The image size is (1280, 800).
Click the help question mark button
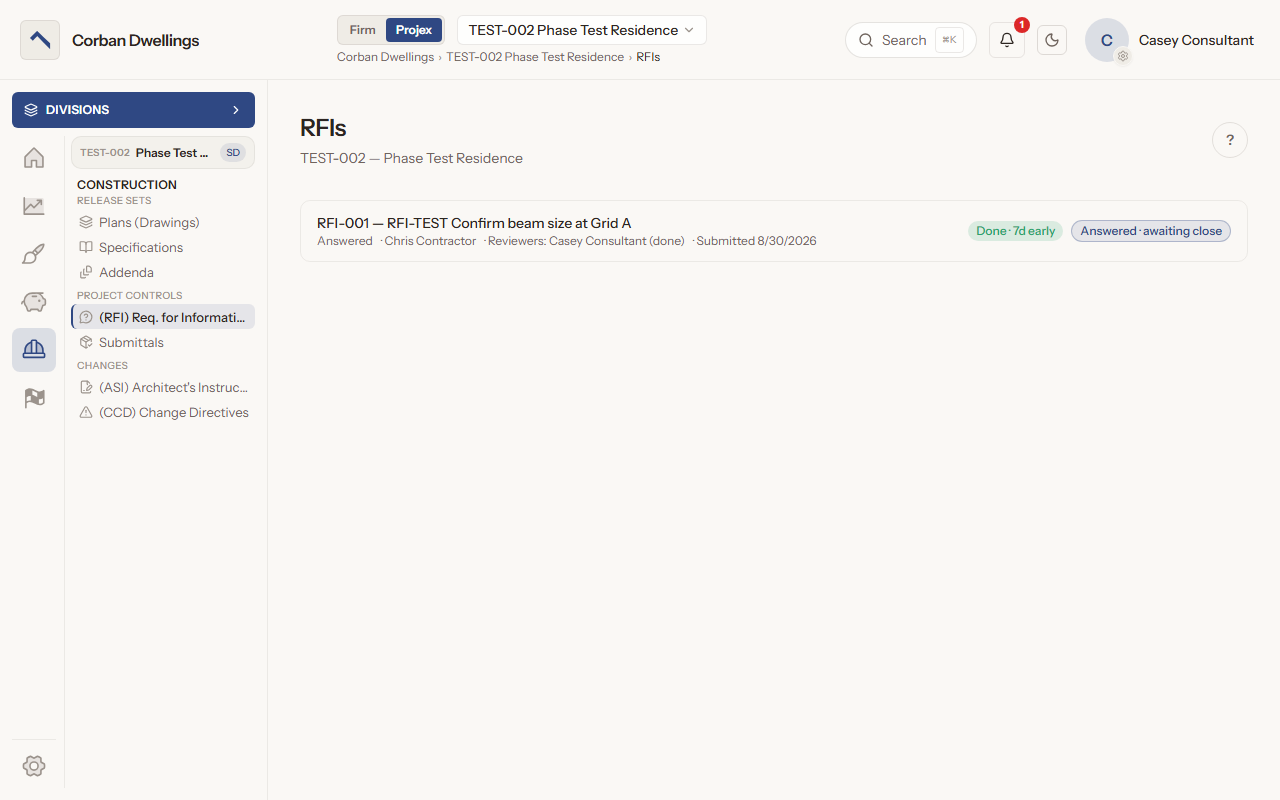click(1230, 140)
